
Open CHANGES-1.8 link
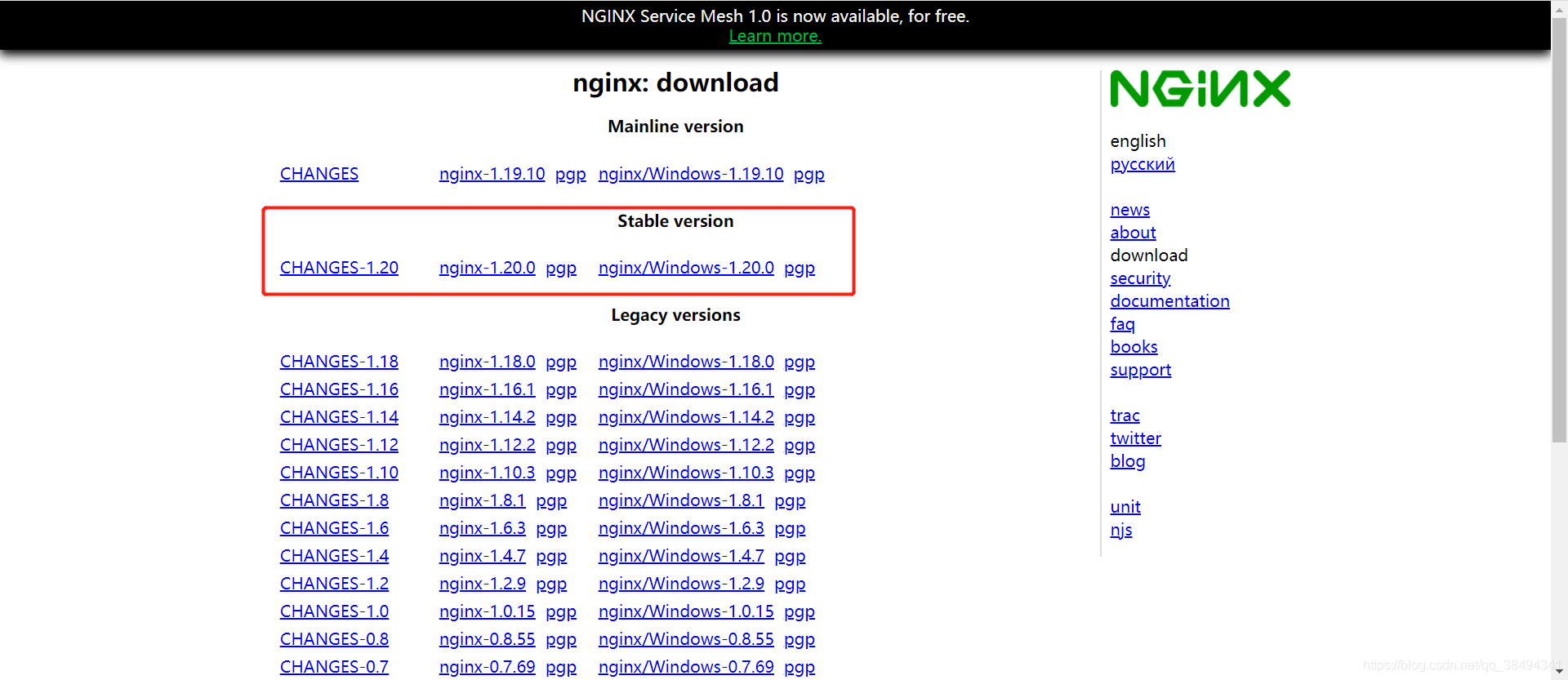pyautogui.click(x=334, y=500)
